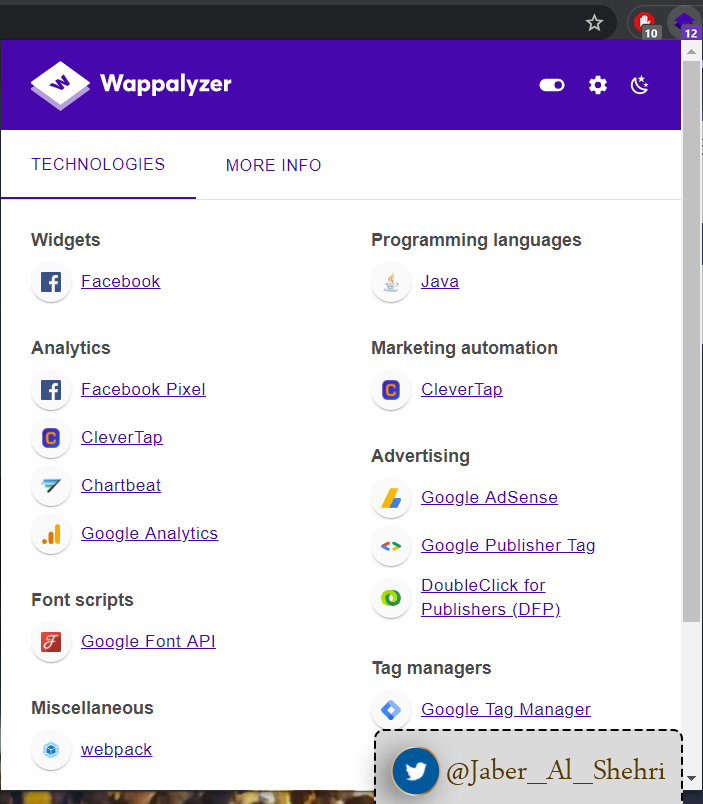The width and height of the screenshot is (703, 804).
Task: Click the vertical scrollbar thumb
Action: click(x=691, y=341)
